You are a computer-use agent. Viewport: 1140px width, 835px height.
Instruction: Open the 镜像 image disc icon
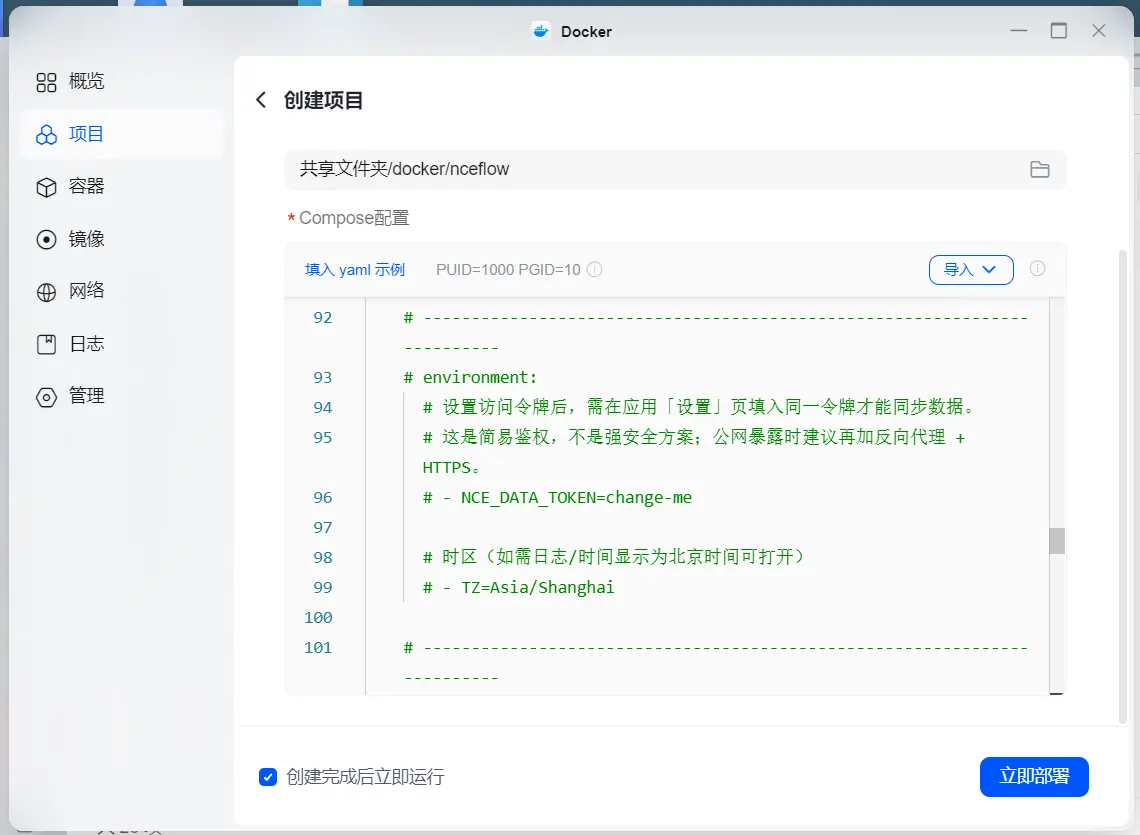(47, 239)
